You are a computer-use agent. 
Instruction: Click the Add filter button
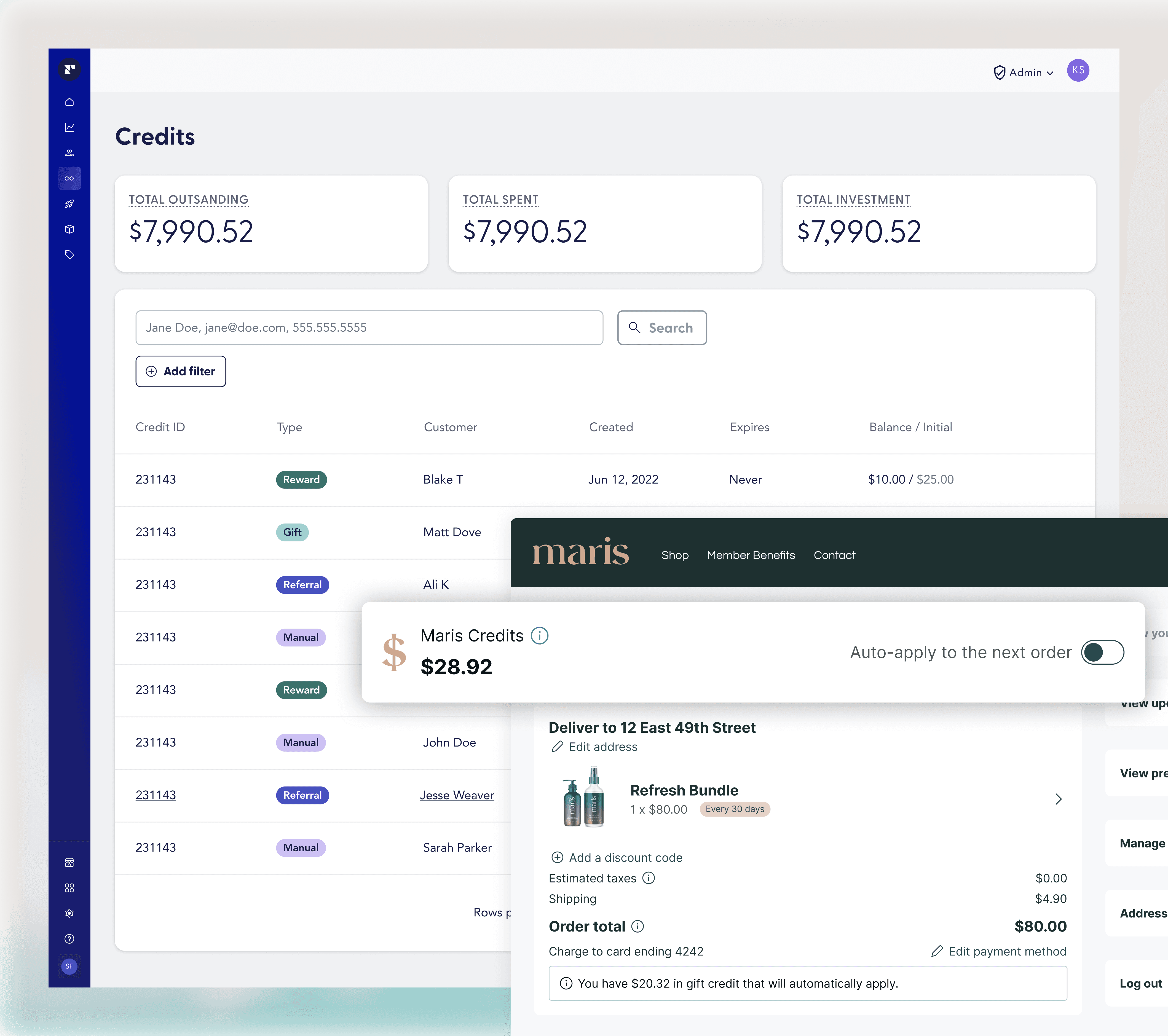[x=181, y=371]
